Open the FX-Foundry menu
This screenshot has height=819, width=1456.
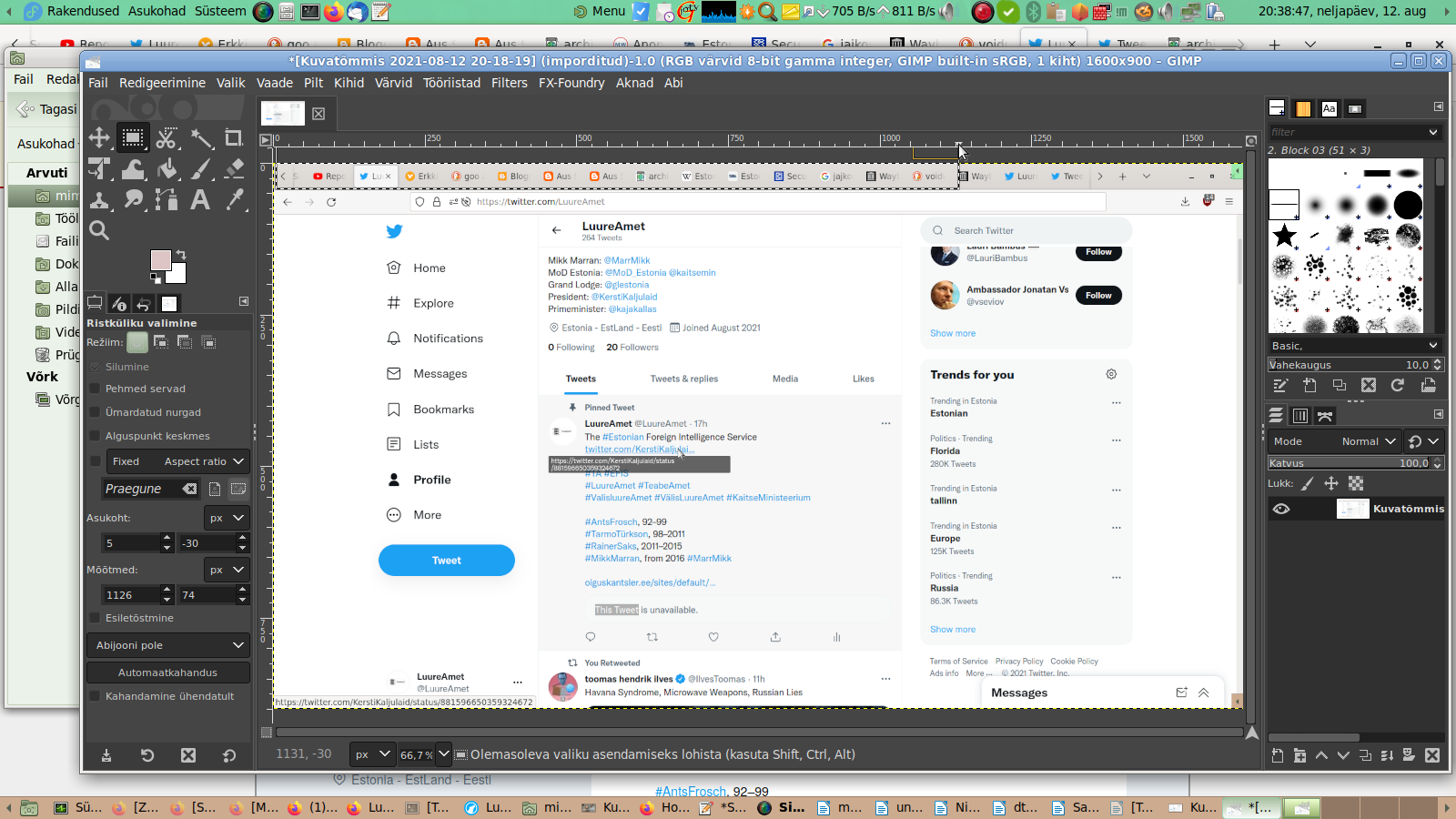pos(571,83)
